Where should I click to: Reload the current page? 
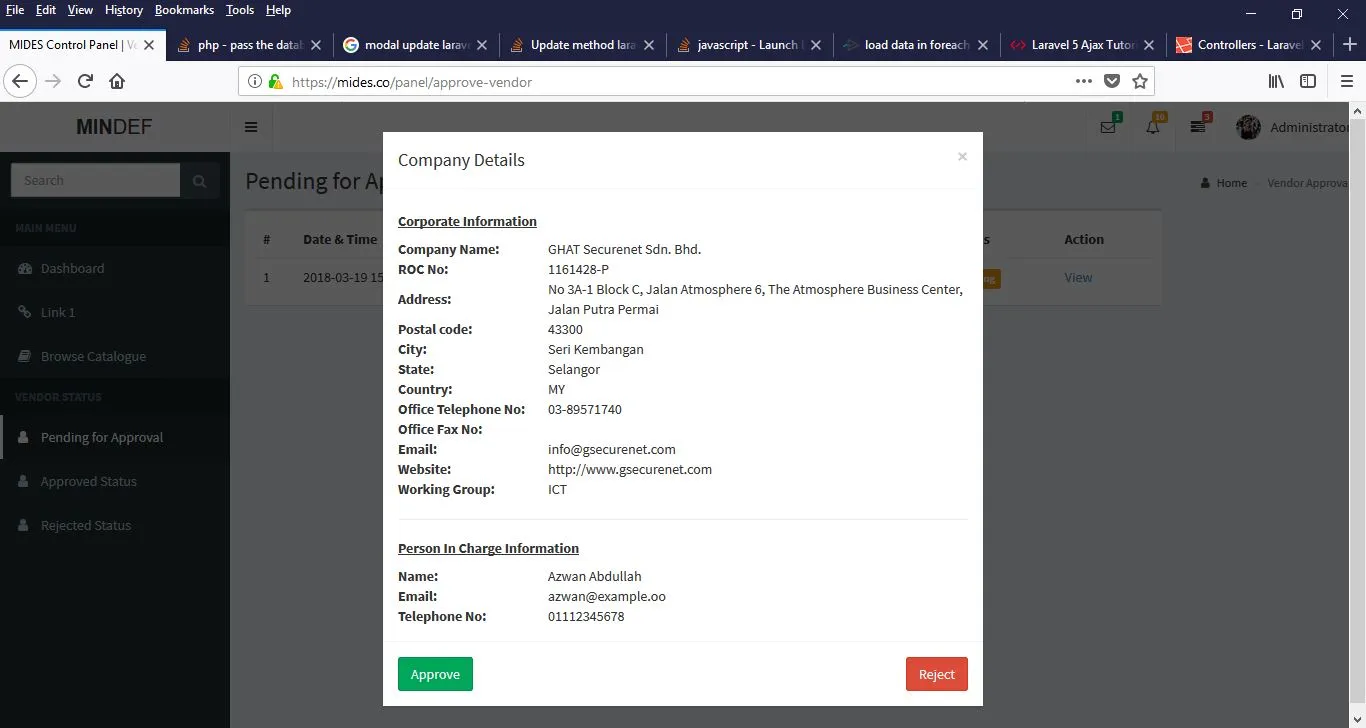coord(85,81)
